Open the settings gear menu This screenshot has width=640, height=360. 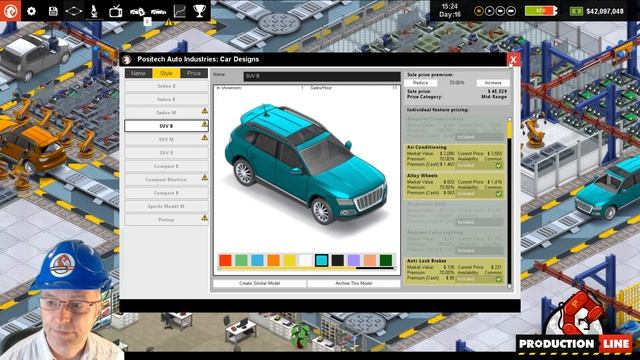click(31, 11)
